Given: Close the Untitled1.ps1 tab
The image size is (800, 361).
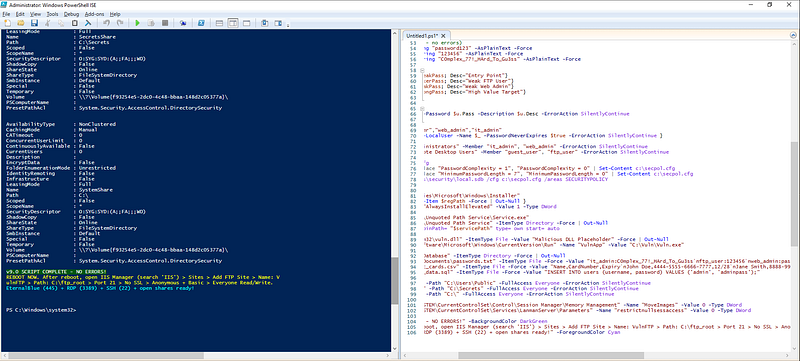Looking at the screenshot, I should [443, 36].
